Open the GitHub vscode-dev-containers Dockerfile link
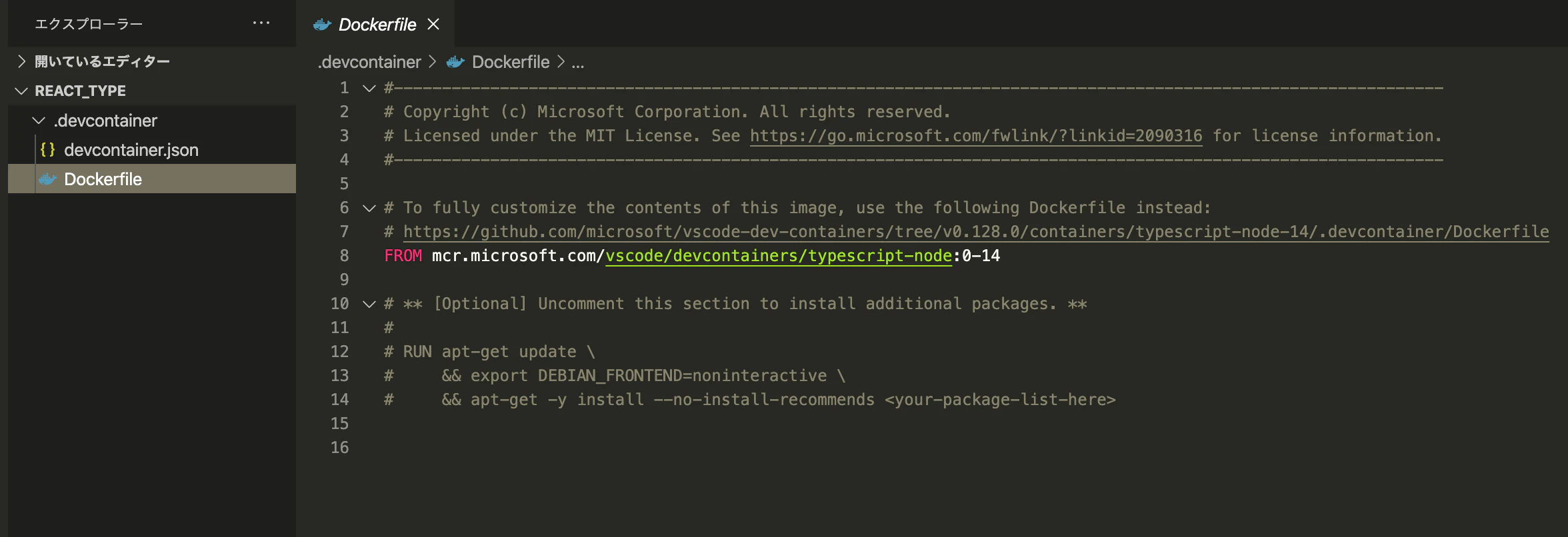Image resolution: width=1568 pixels, height=537 pixels. [975, 232]
